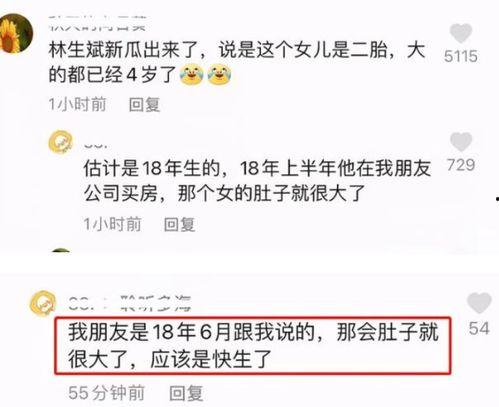The width and height of the screenshot is (499, 407).
Task: Open avatar beside the '估计是18年生的' comment
Action: coord(61,142)
